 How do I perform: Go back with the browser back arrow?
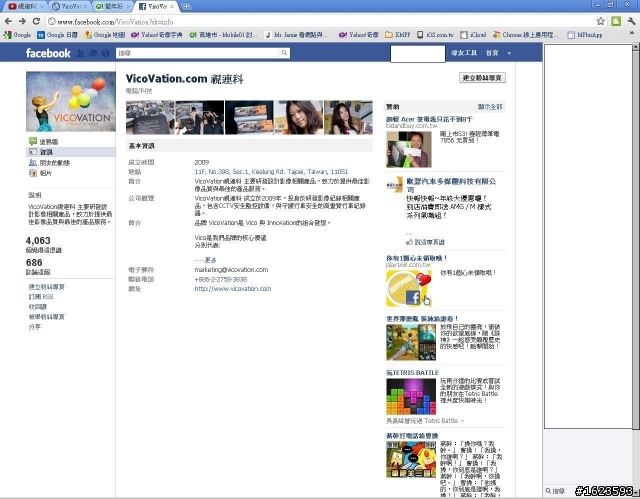pyautogui.click(x=8, y=21)
